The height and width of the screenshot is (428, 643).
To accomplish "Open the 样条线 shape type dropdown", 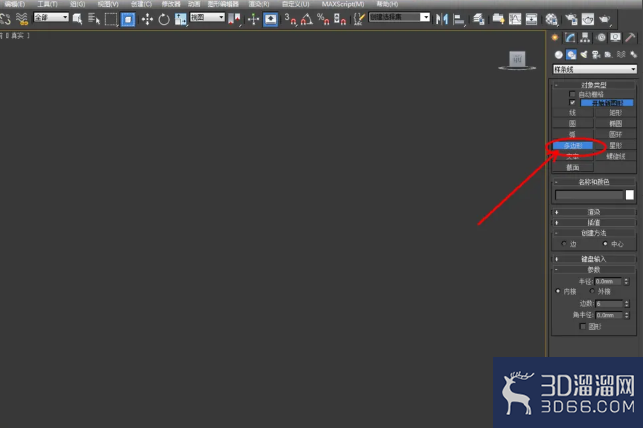I will click(595, 69).
